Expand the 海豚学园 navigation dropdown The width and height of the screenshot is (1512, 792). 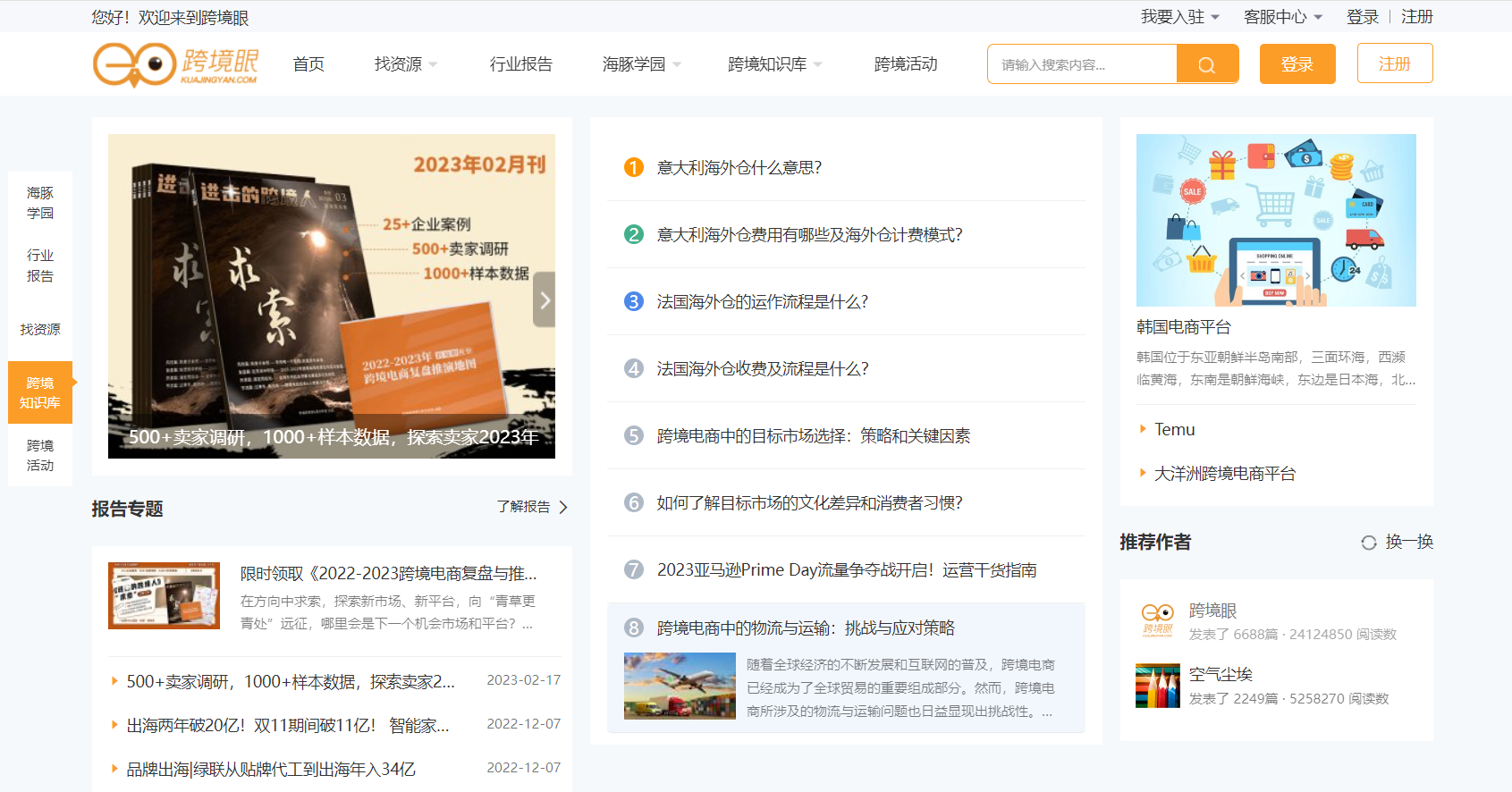pyautogui.click(x=642, y=64)
